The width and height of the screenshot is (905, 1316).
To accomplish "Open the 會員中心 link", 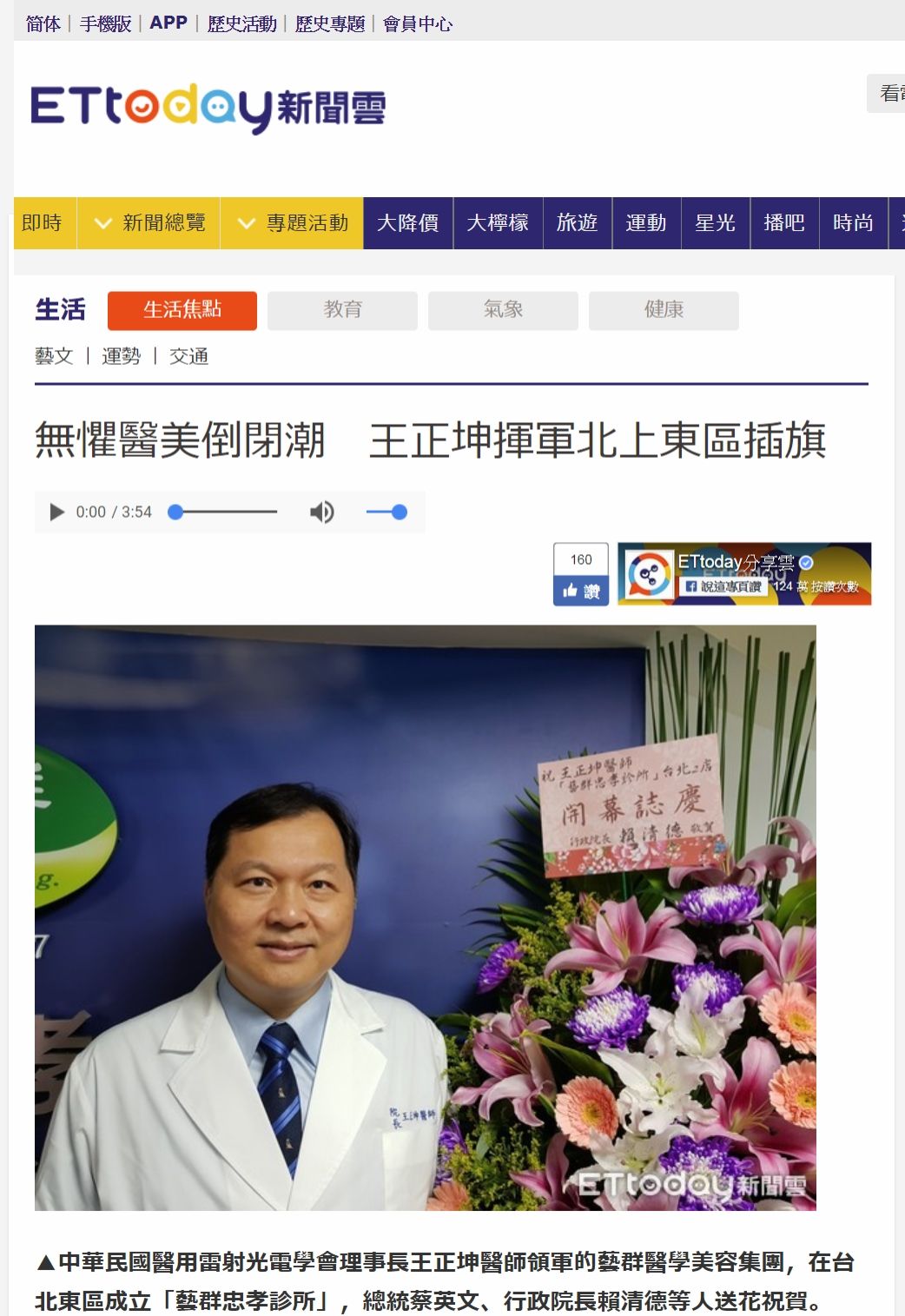I will [418, 24].
